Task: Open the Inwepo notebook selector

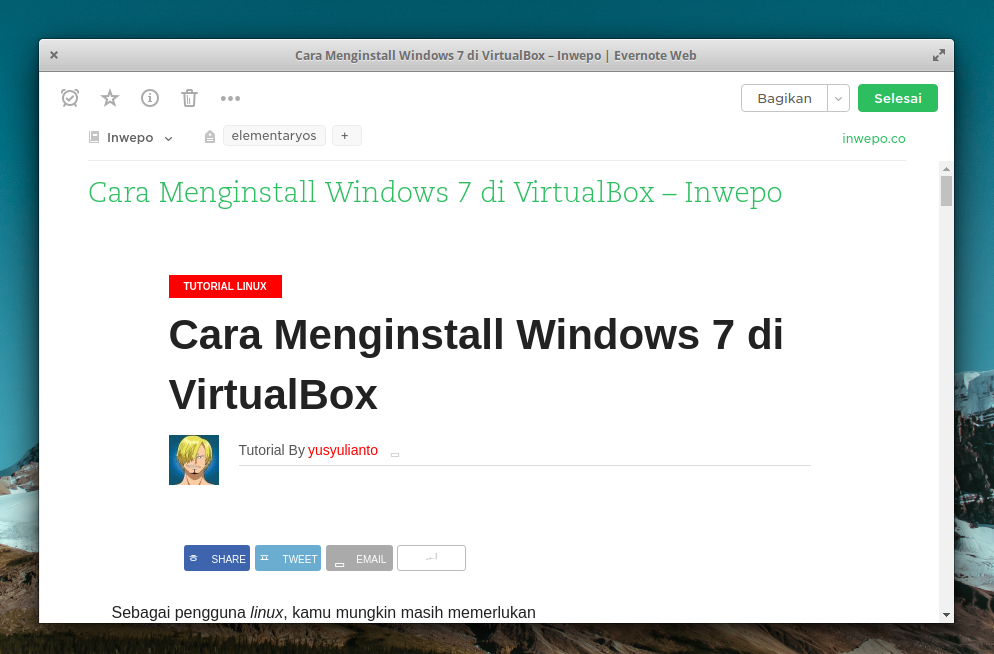Action: pos(139,138)
